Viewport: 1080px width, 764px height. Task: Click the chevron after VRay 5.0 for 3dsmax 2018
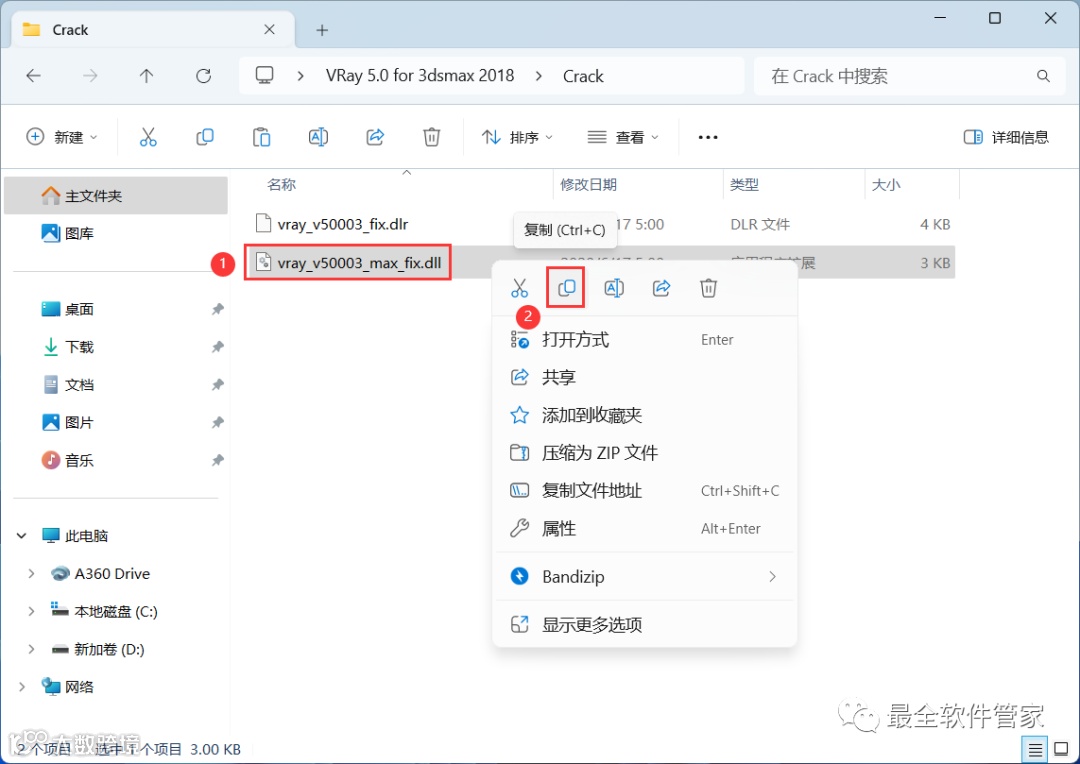[539, 76]
